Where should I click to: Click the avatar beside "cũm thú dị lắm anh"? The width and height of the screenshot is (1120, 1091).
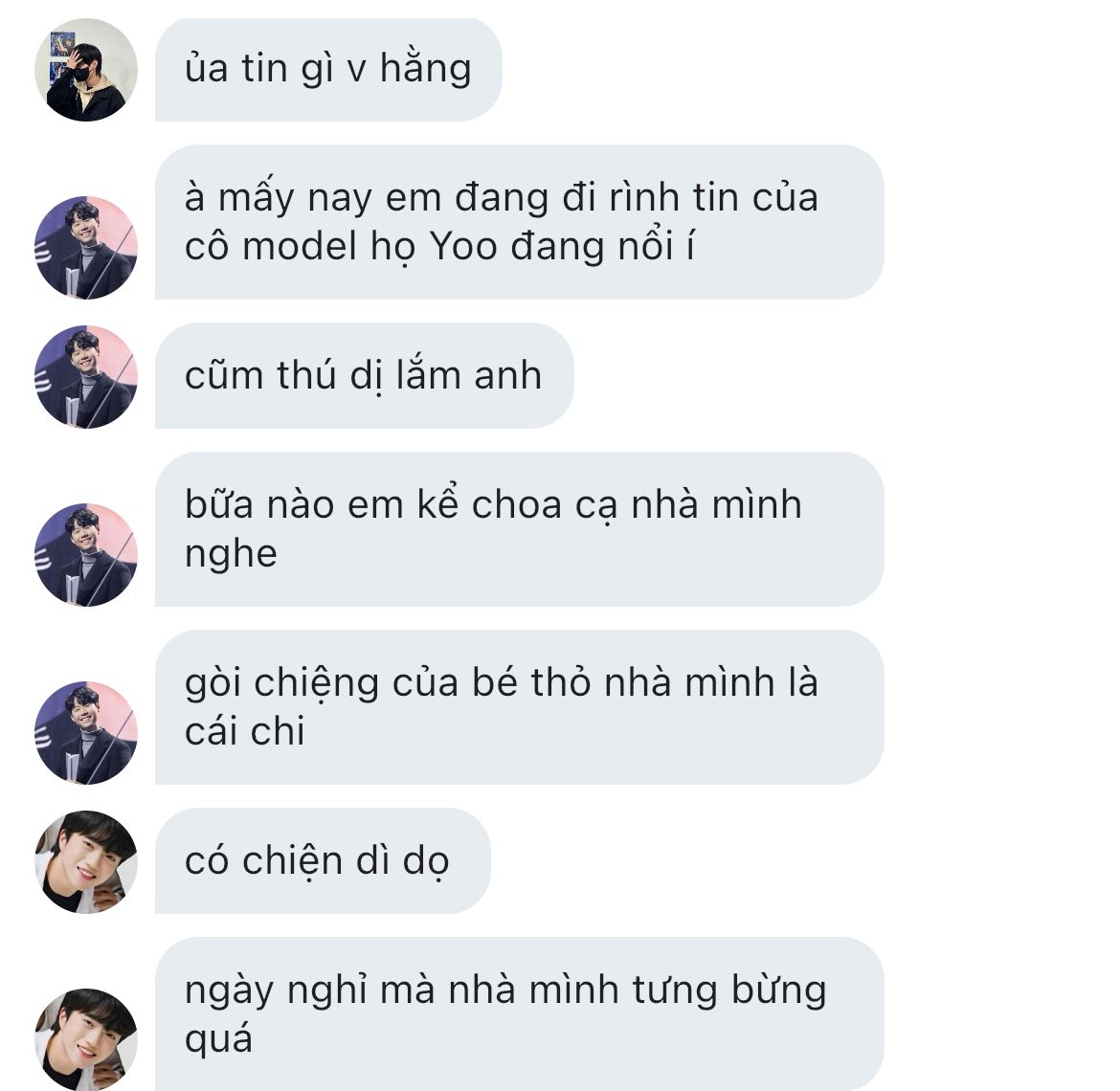[86, 377]
